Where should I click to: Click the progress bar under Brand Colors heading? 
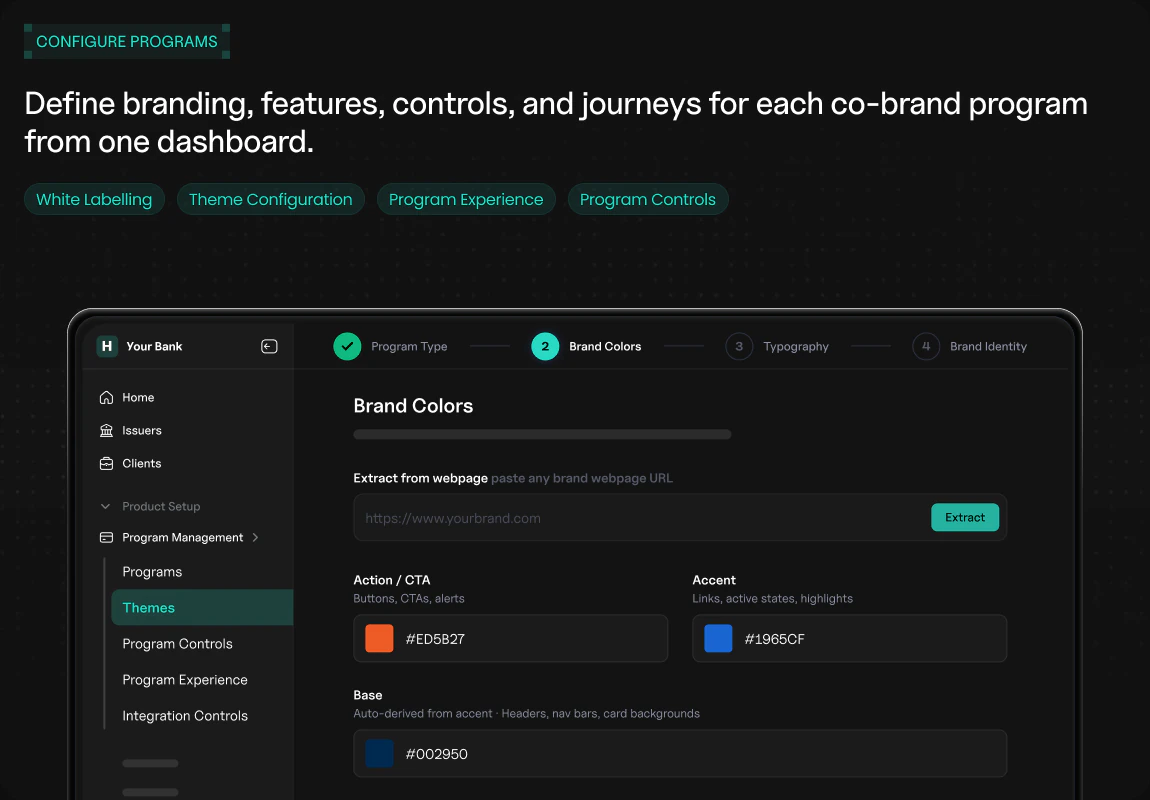(542, 434)
